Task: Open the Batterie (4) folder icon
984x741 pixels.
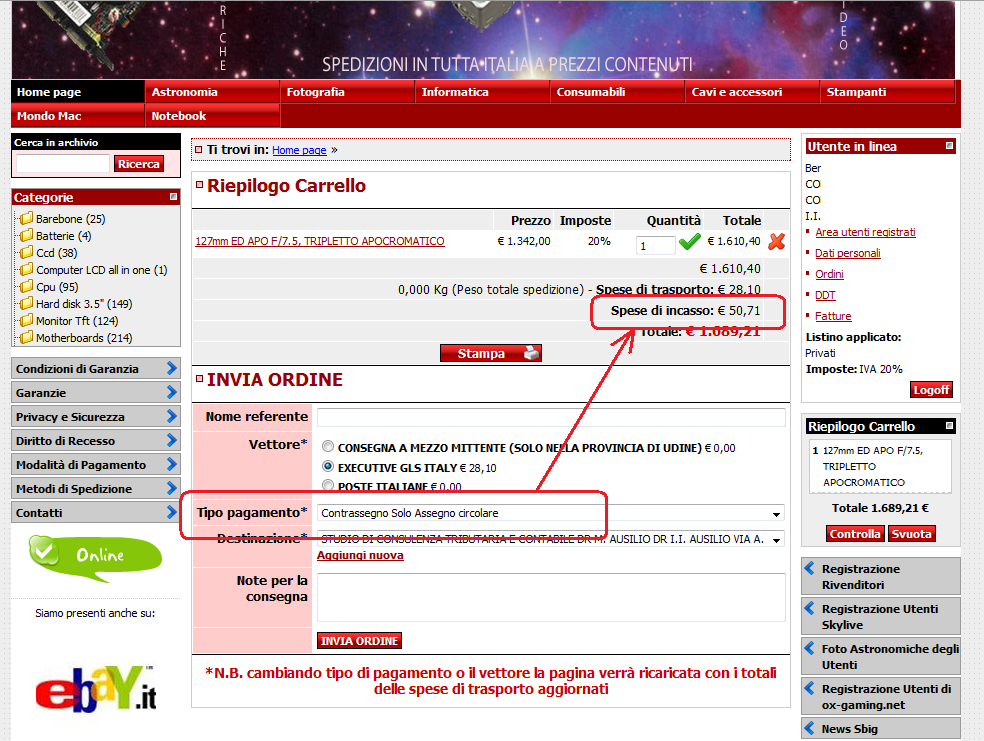Action: point(26,235)
